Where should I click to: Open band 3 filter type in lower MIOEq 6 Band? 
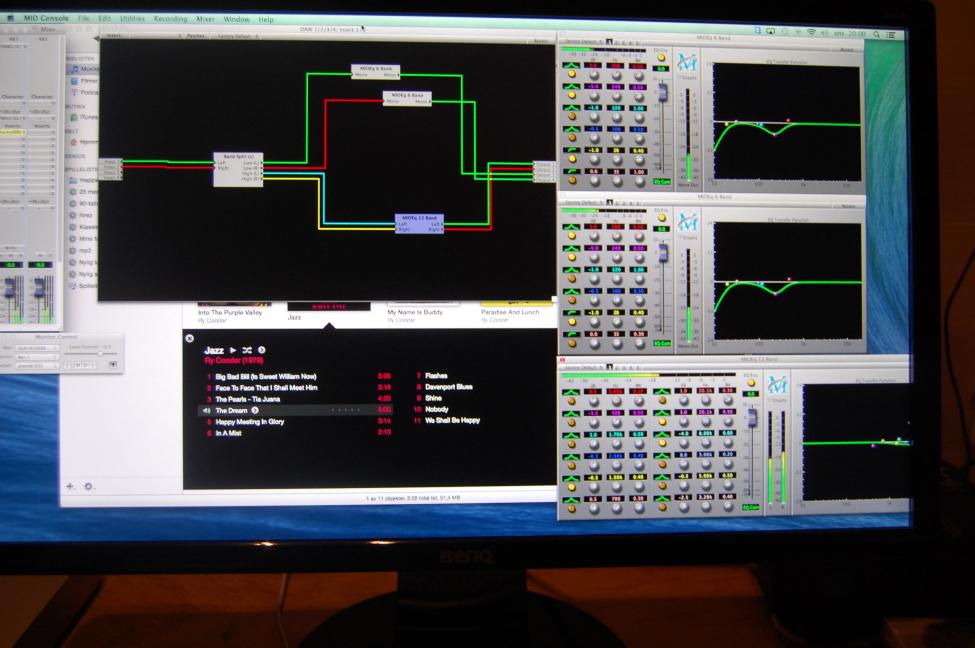coord(571,269)
